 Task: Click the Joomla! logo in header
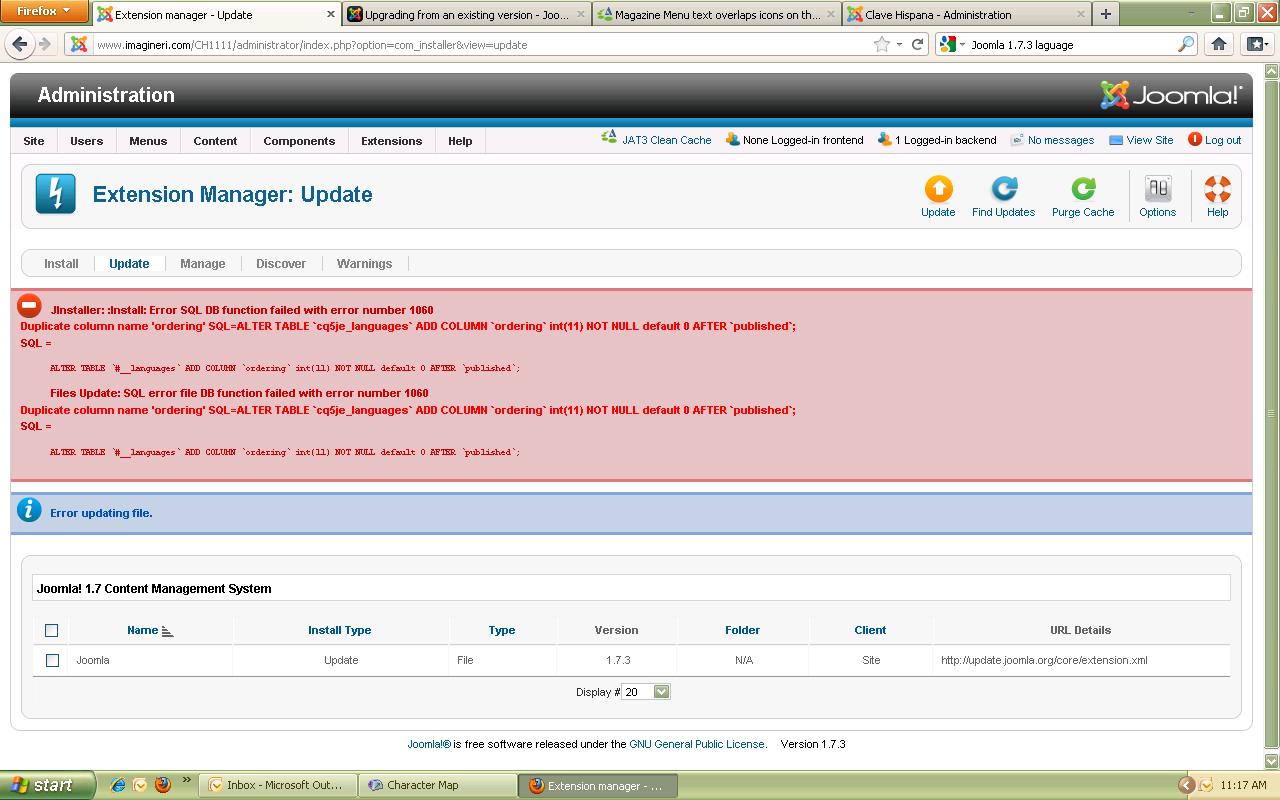[1171, 95]
